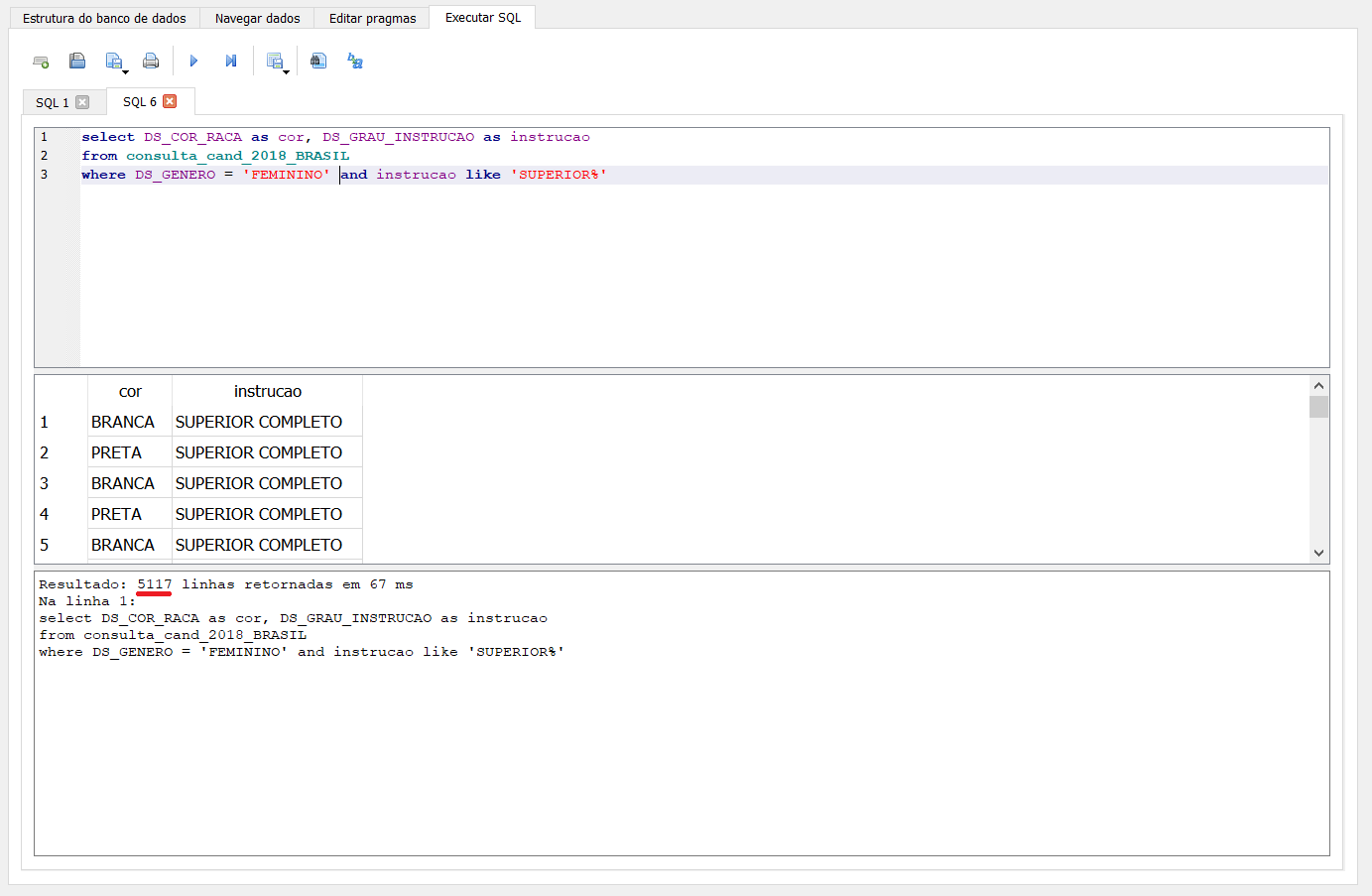Viewport: 1372px width, 896px height.
Task: Execute the current line only
Action: (x=231, y=62)
